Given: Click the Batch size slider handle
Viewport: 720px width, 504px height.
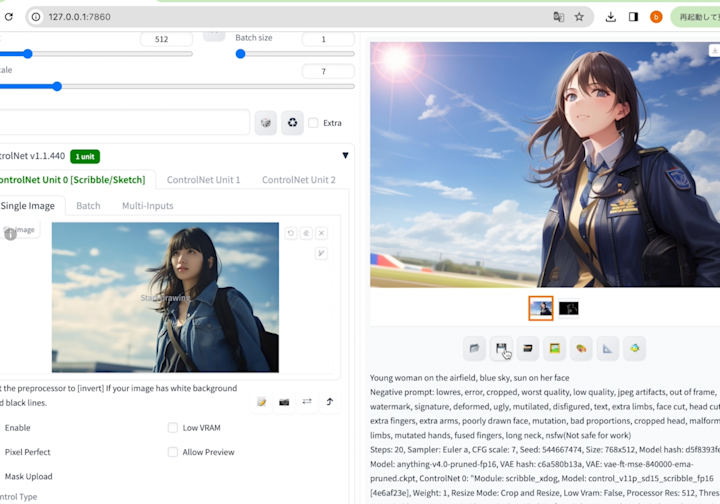Looking at the screenshot, I should pos(240,54).
